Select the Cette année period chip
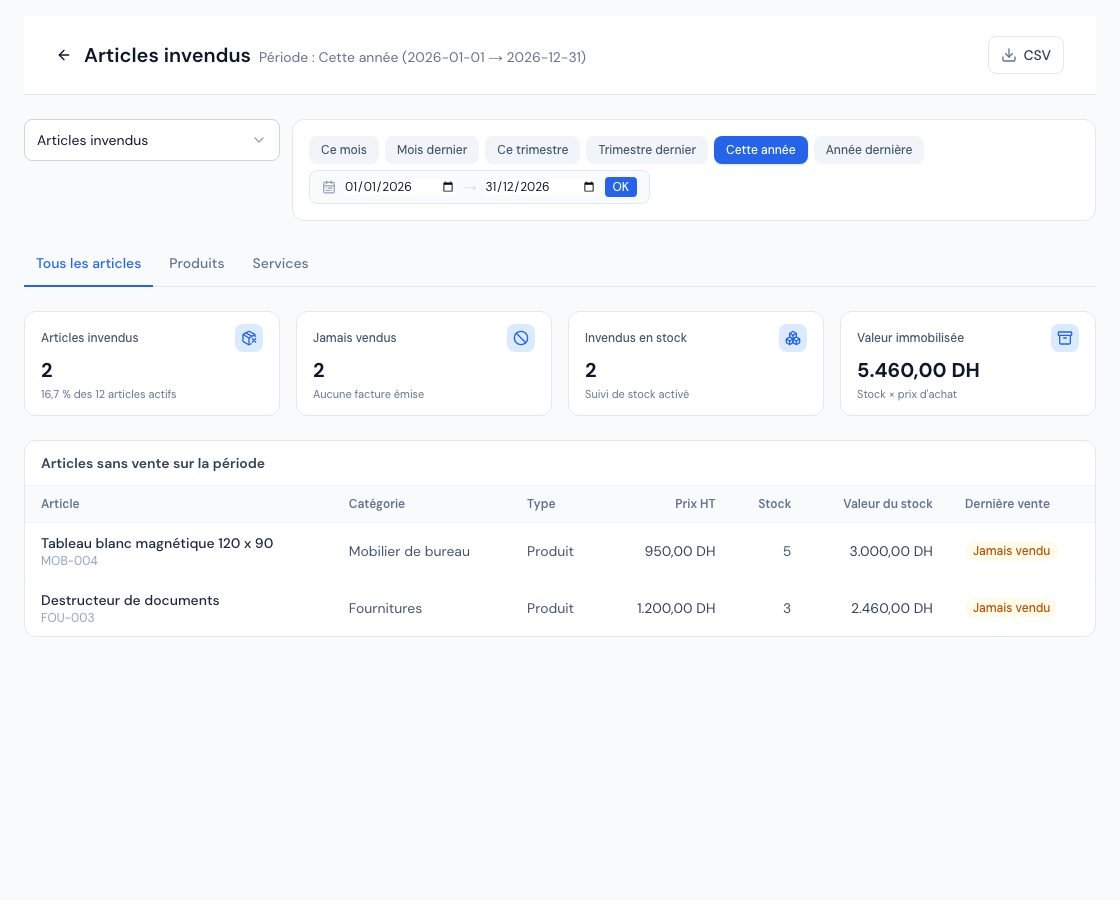The height and width of the screenshot is (900, 1120). (x=761, y=150)
